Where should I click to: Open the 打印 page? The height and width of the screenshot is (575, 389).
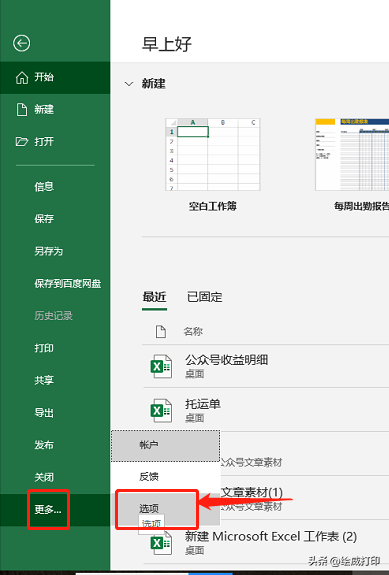pyautogui.click(x=44, y=348)
